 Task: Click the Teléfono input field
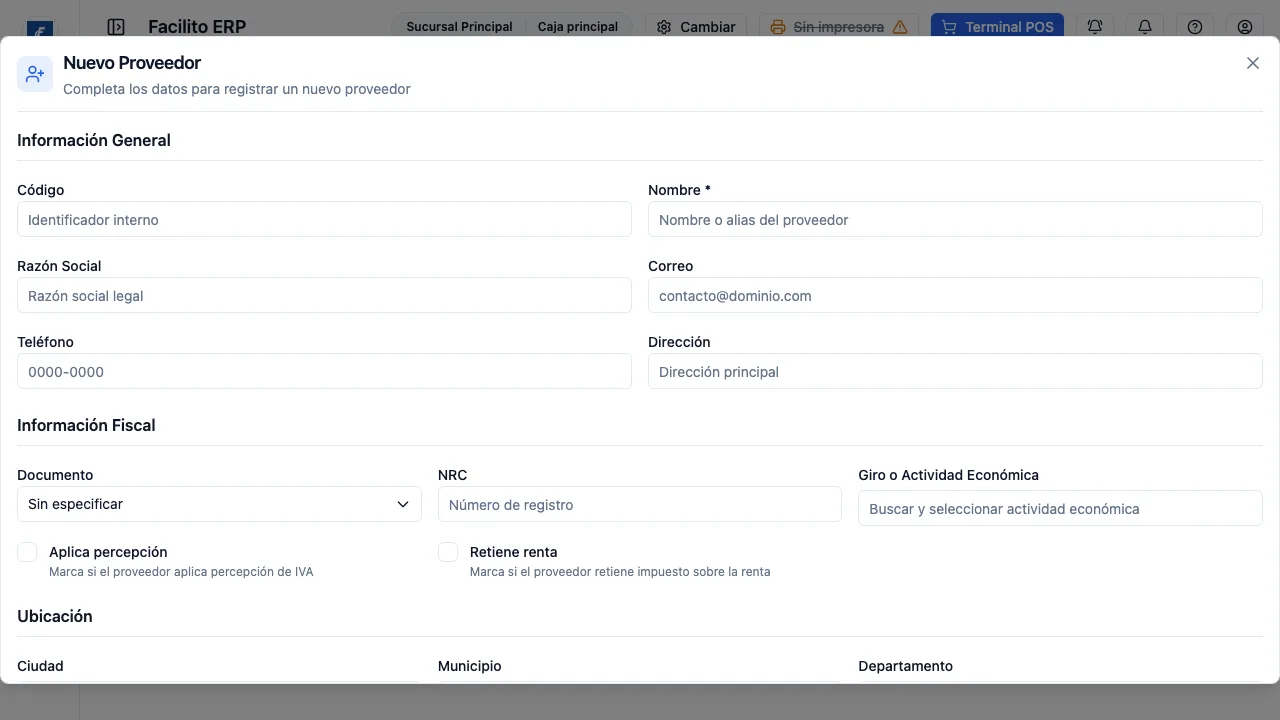(x=324, y=371)
